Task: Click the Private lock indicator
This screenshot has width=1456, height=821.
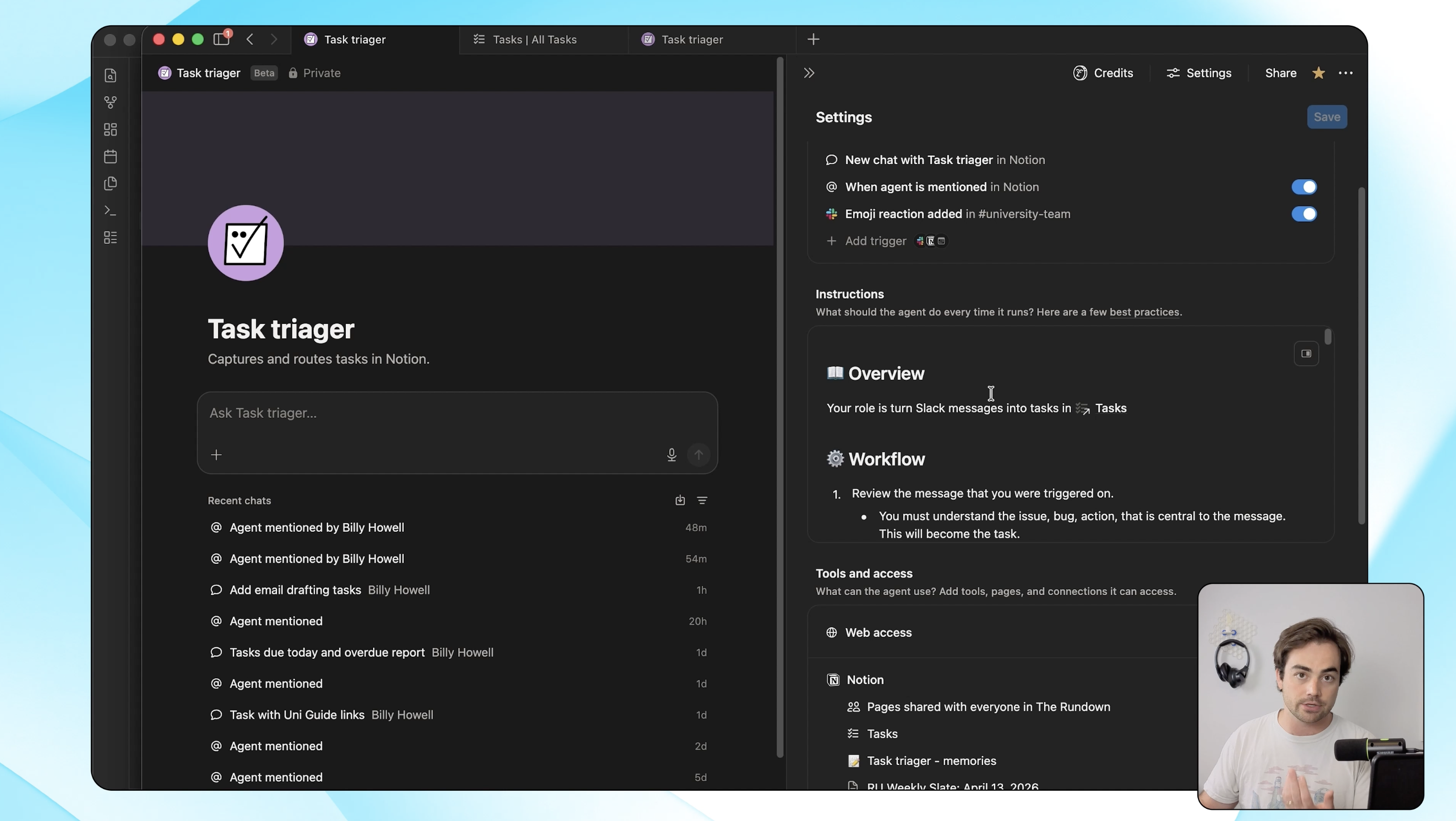Action: point(314,73)
